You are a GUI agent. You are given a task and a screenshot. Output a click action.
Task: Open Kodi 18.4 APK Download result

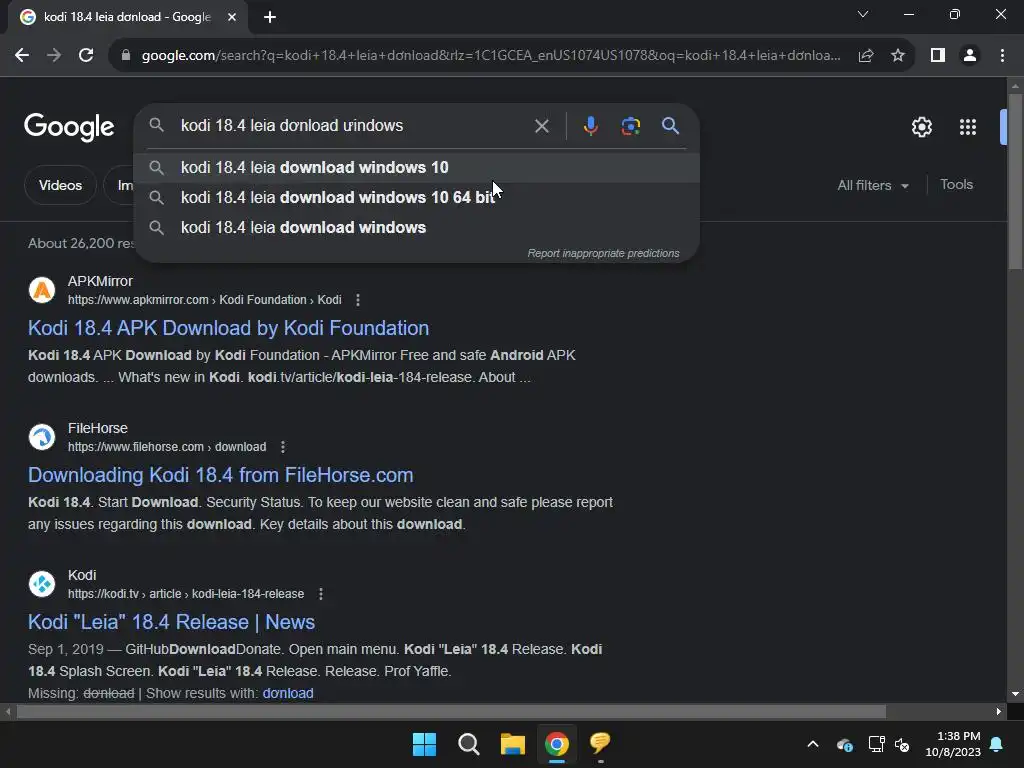tap(229, 328)
